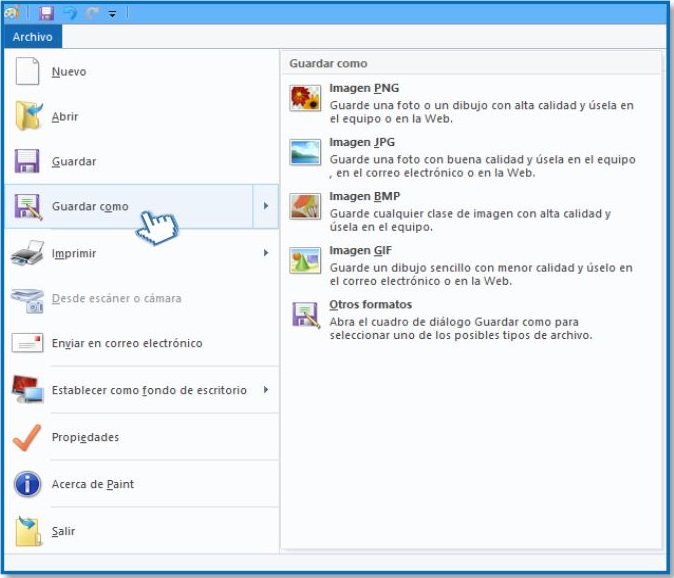Open Propiedades from the menu
Image resolution: width=674 pixels, height=578 pixels.
pos(141,437)
